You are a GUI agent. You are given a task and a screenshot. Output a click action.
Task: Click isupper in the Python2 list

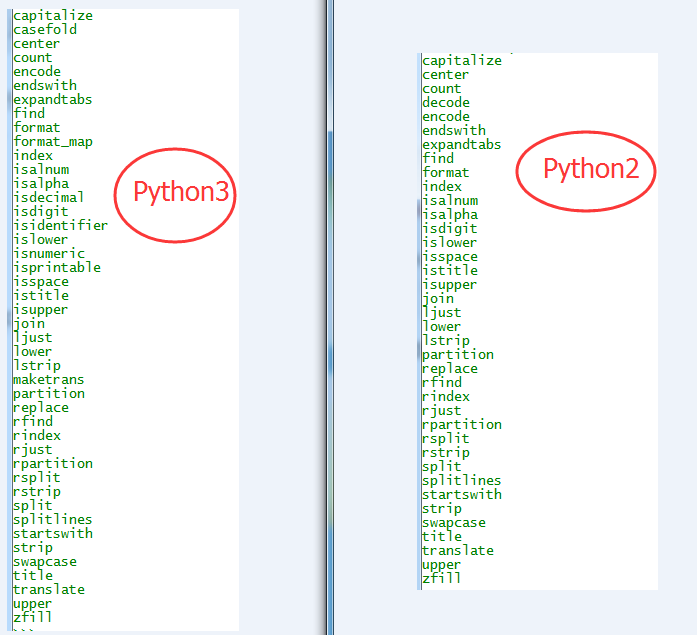tap(449, 284)
